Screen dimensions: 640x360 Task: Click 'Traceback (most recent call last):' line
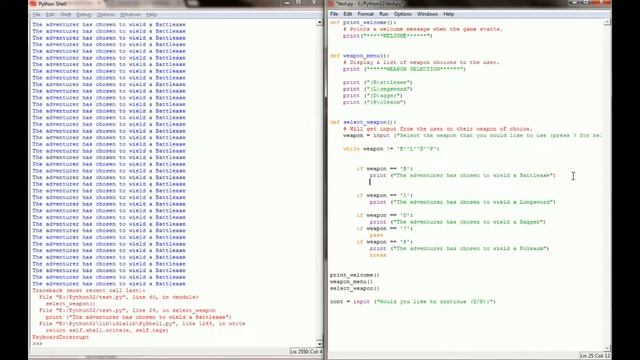[89, 291]
